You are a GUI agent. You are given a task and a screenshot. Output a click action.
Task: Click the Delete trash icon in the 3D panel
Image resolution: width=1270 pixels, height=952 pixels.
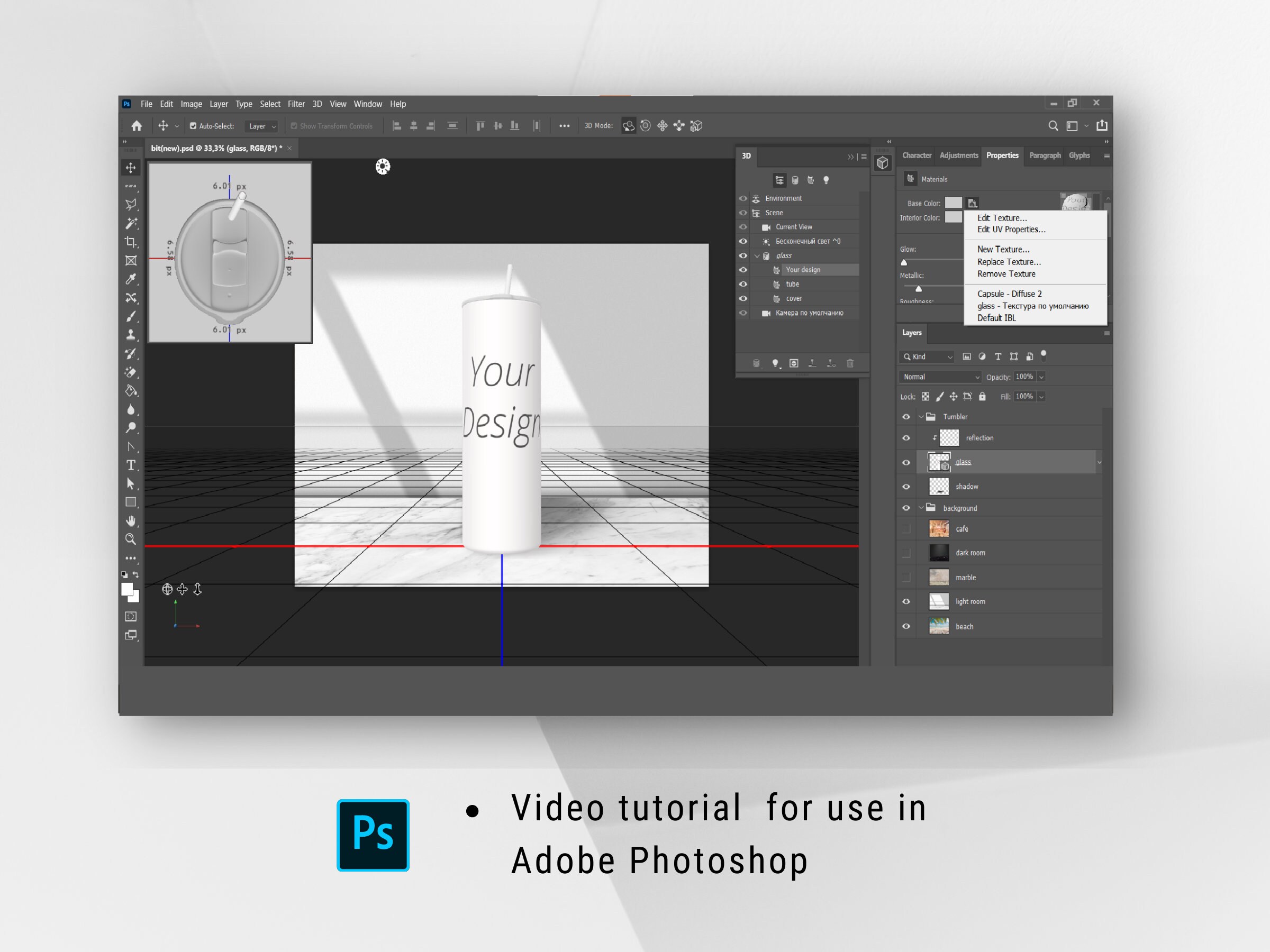click(850, 363)
